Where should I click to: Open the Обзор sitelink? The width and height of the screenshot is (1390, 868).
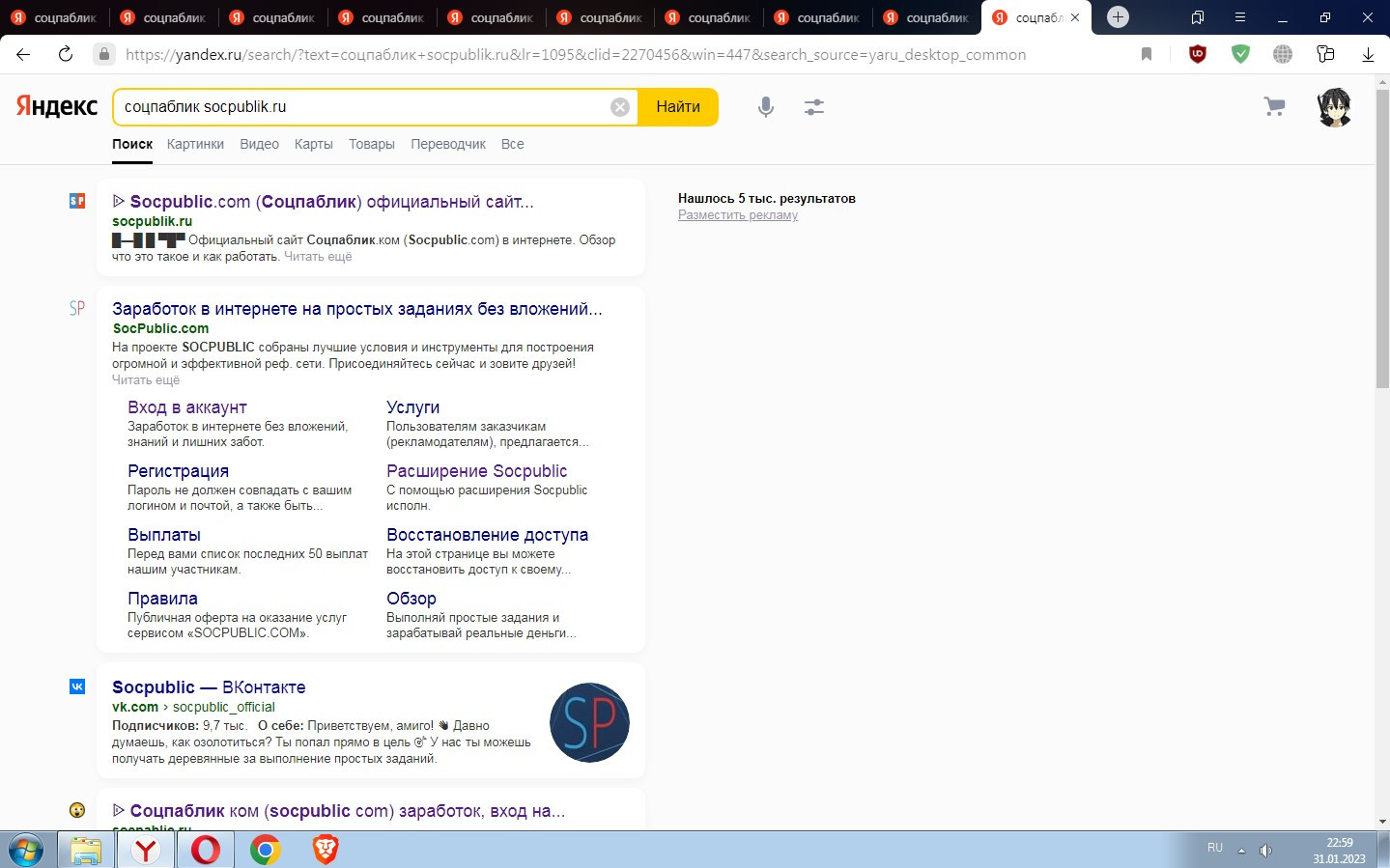411,599
